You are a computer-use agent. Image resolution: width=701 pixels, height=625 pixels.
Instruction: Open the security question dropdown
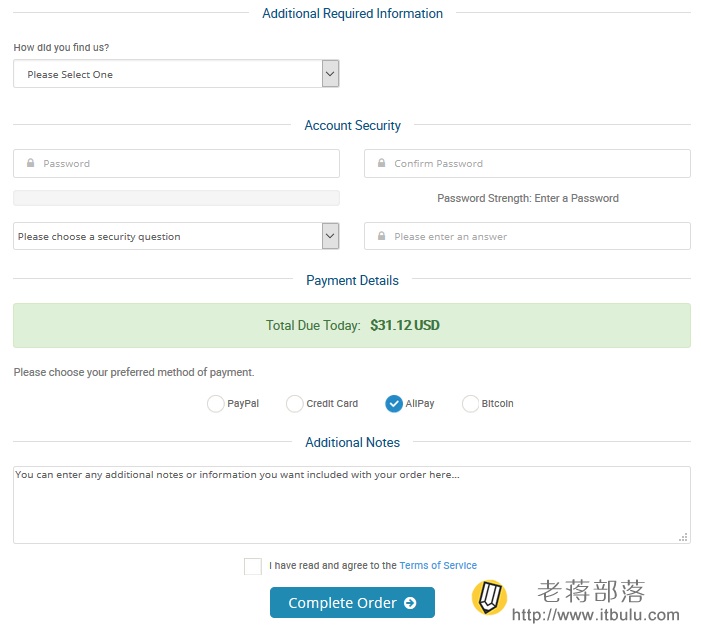176,236
